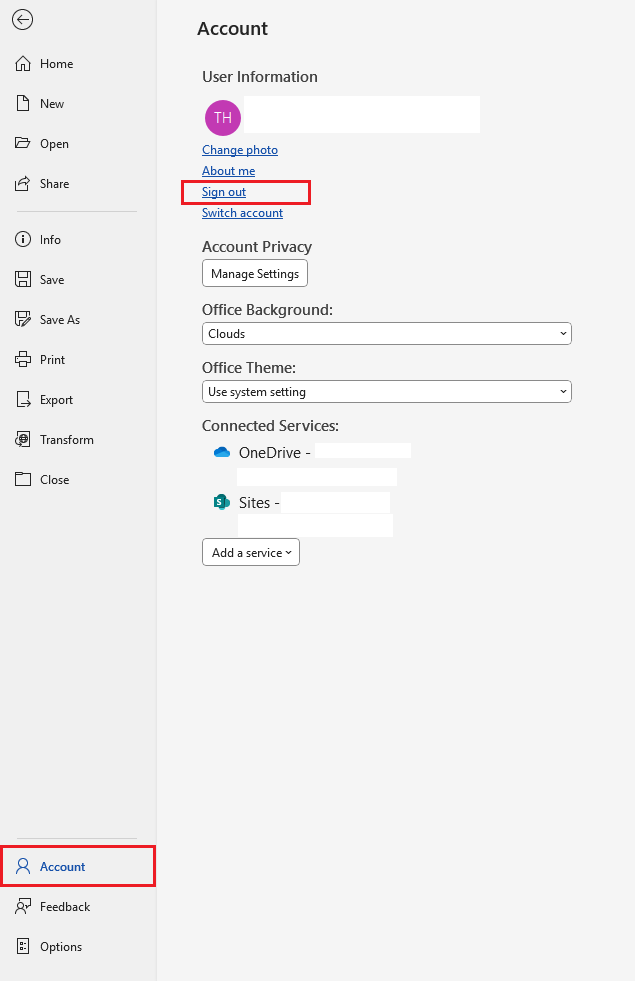The height and width of the screenshot is (981, 635).
Task: Open the Add a service dropdown
Action: click(250, 551)
